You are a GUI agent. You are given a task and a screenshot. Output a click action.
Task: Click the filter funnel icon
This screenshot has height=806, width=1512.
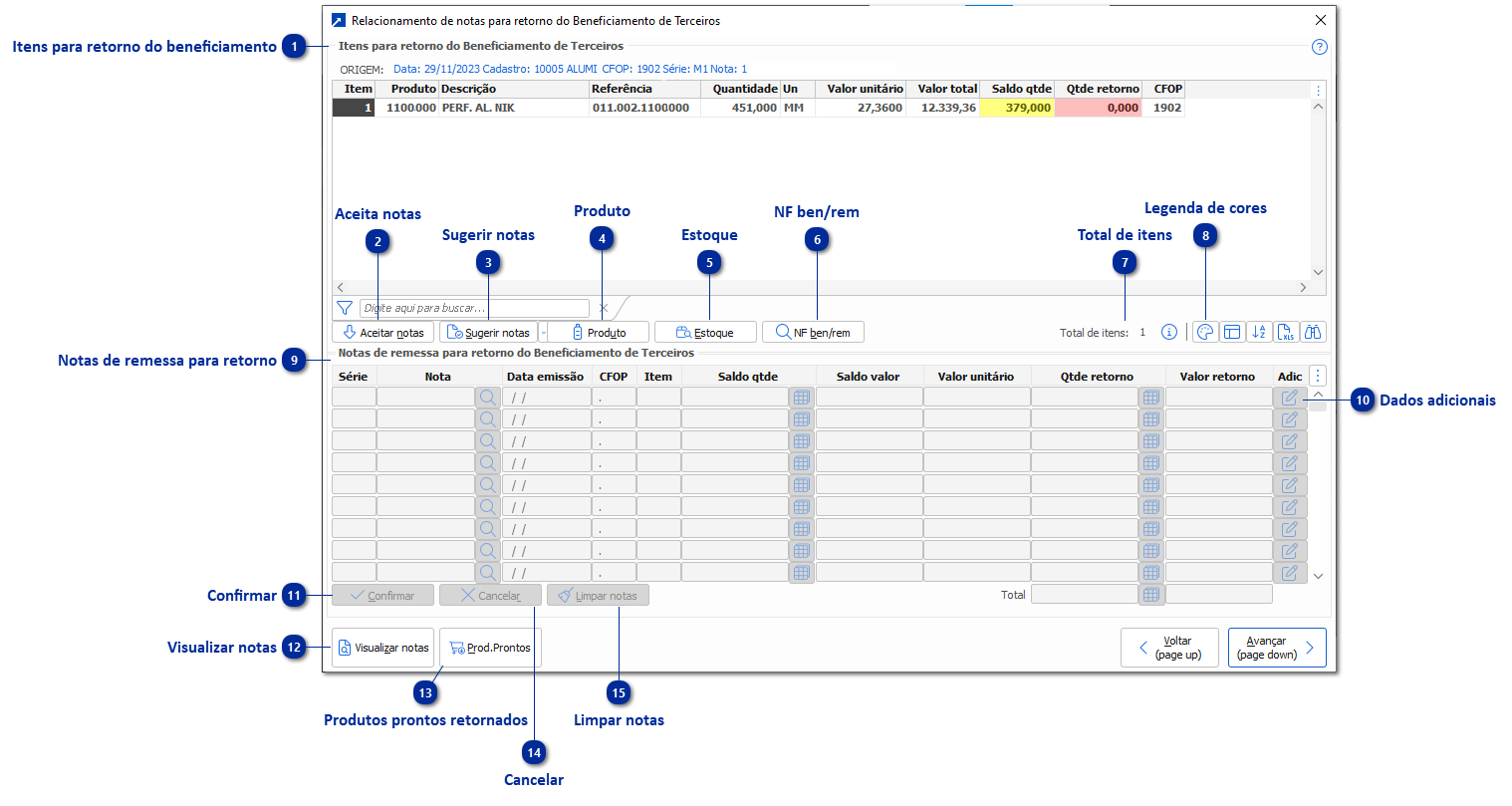tap(345, 308)
